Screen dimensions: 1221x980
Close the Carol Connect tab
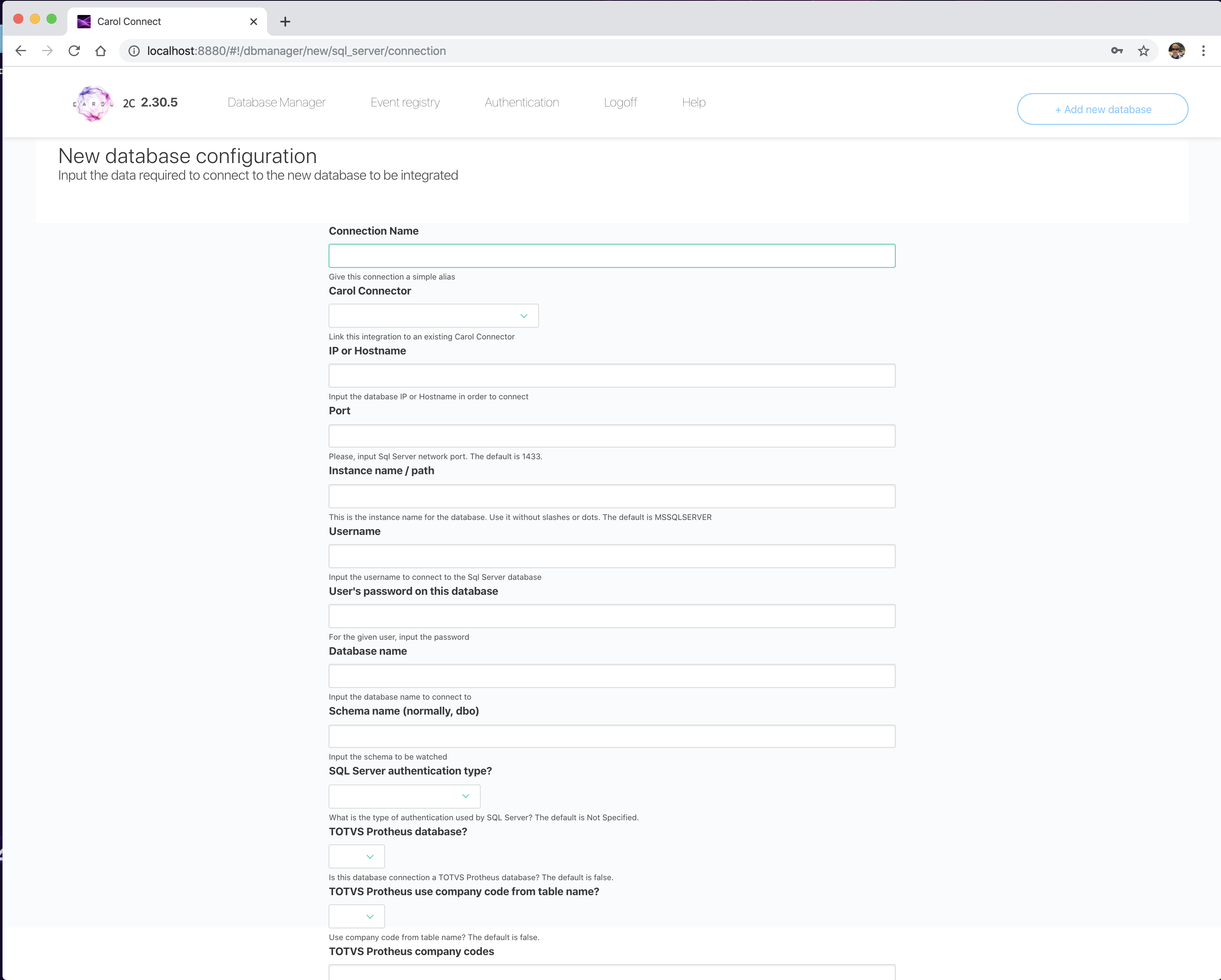(x=254, y=22)
